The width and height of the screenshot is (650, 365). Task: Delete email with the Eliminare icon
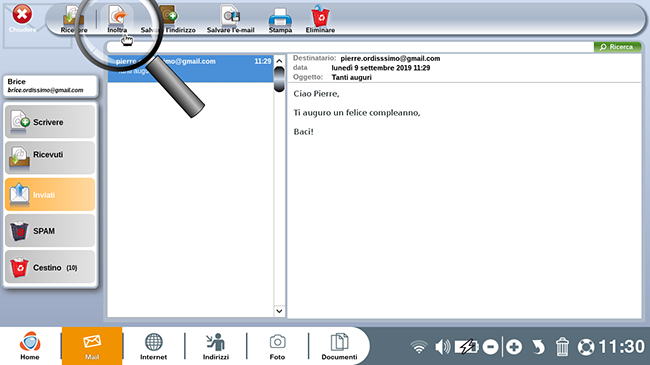point(320,16)
